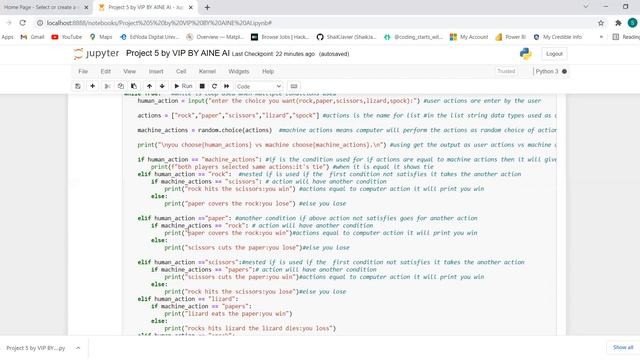This screenshot has width=640, height=360.
Task: Open the command palette keyboard icon
Action: click(293, 86)
